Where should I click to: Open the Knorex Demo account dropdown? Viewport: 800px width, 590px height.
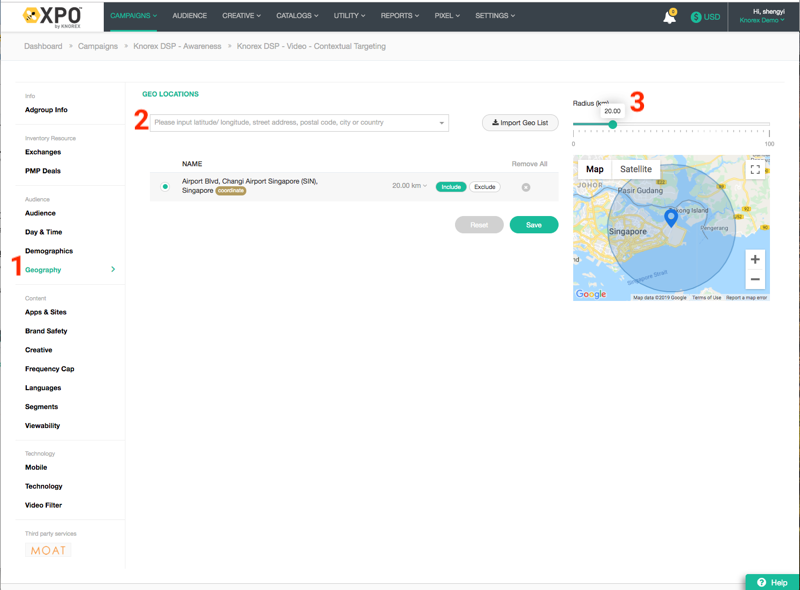pyautogui.click(x=761, y=20)
